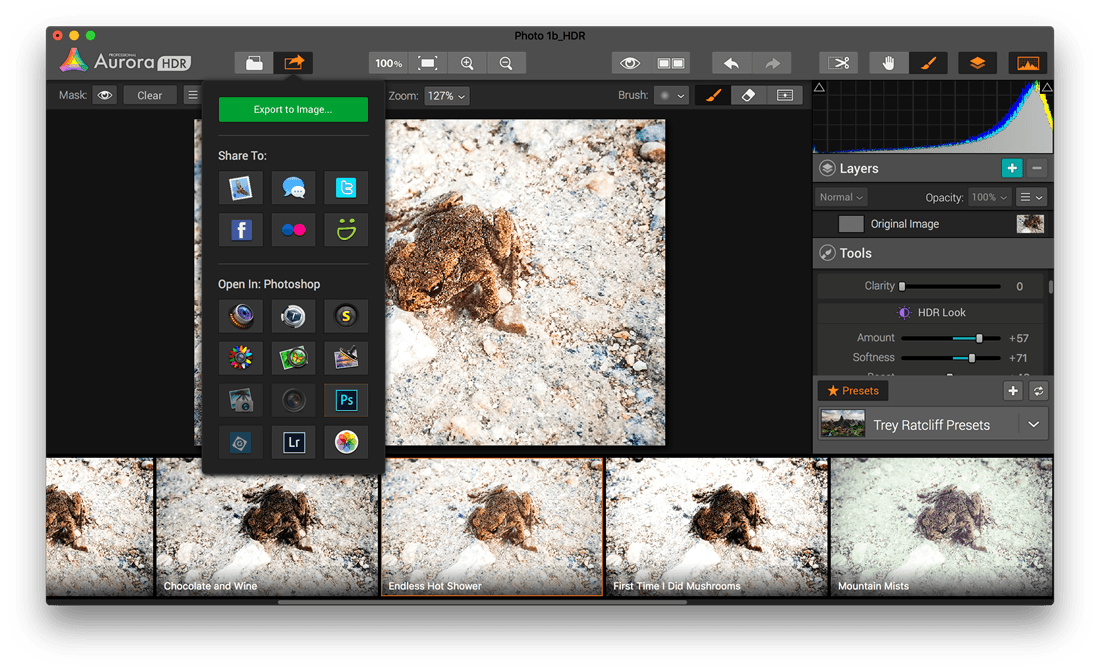Screen dimensions: 1100x671
Task: Redo the edit with forward arrow
Action: coord(772,63)
